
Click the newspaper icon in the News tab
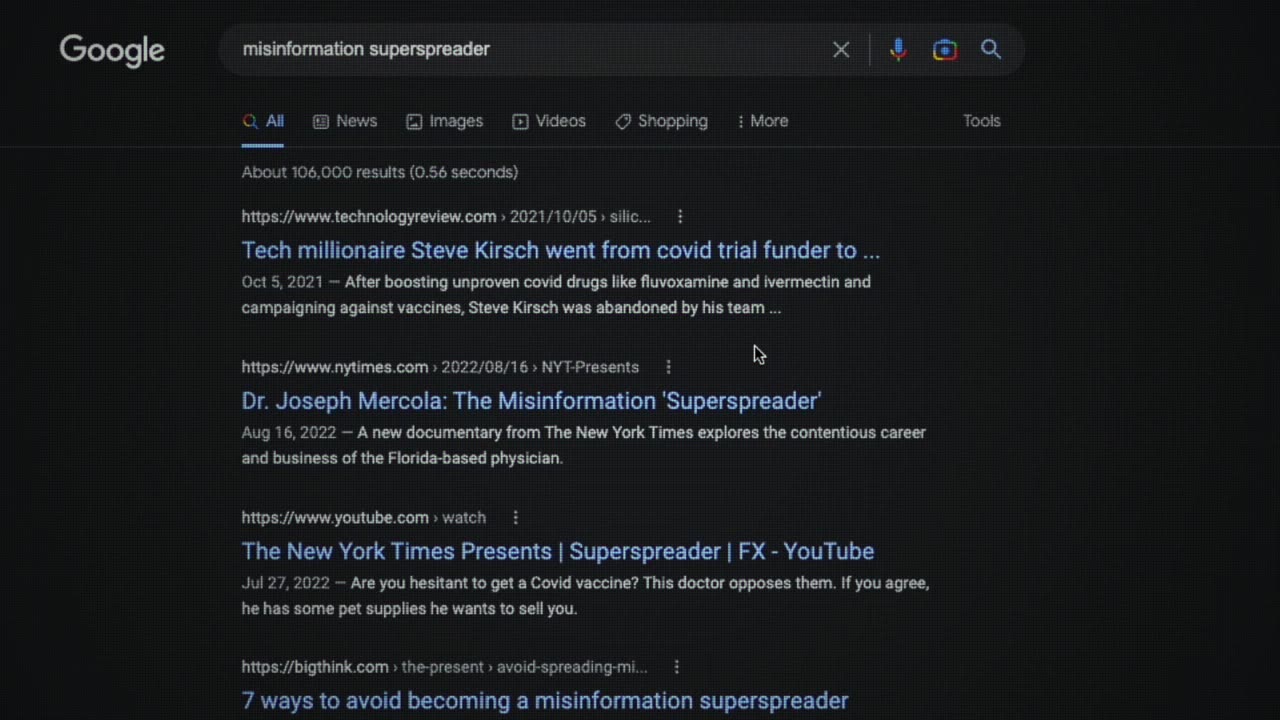(x=321, y=121)
